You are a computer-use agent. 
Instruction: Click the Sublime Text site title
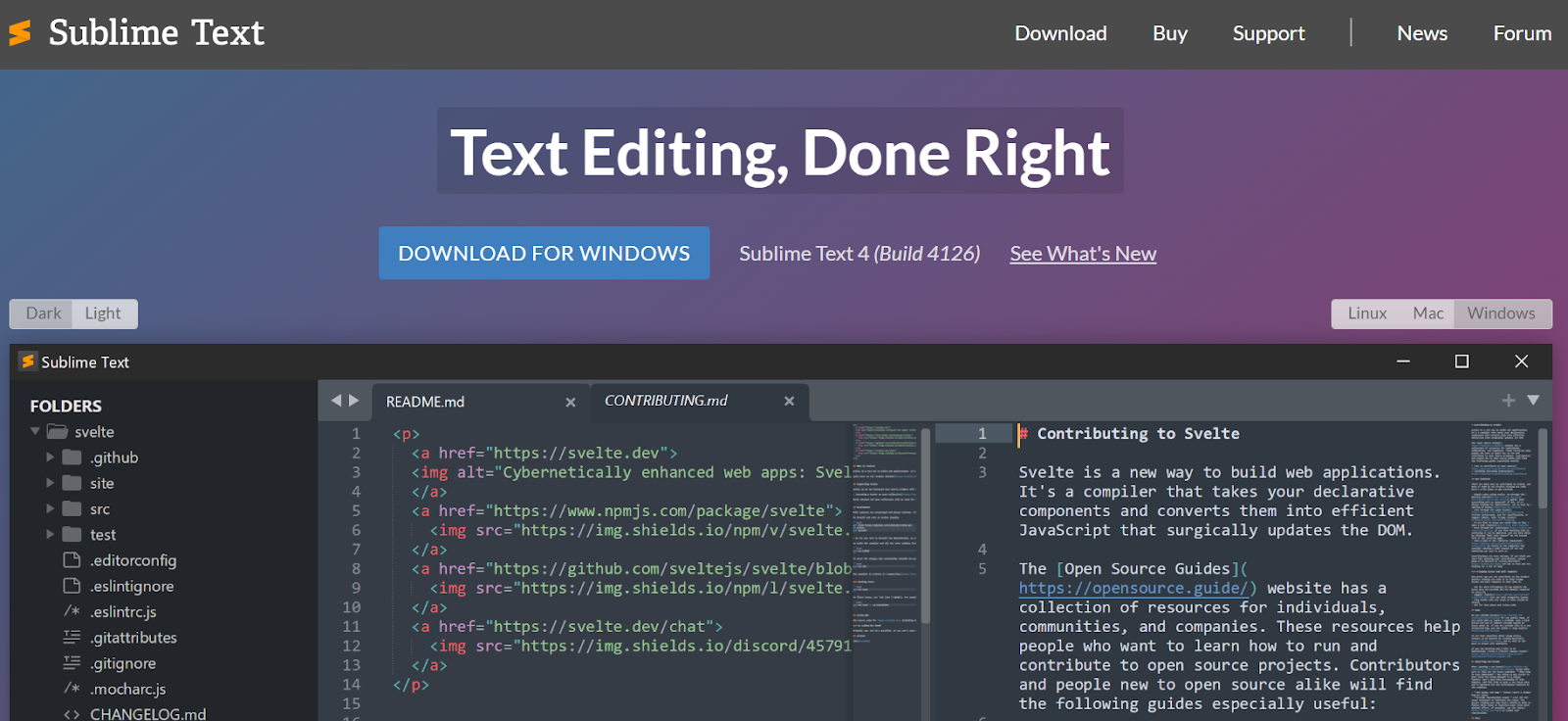157,33
